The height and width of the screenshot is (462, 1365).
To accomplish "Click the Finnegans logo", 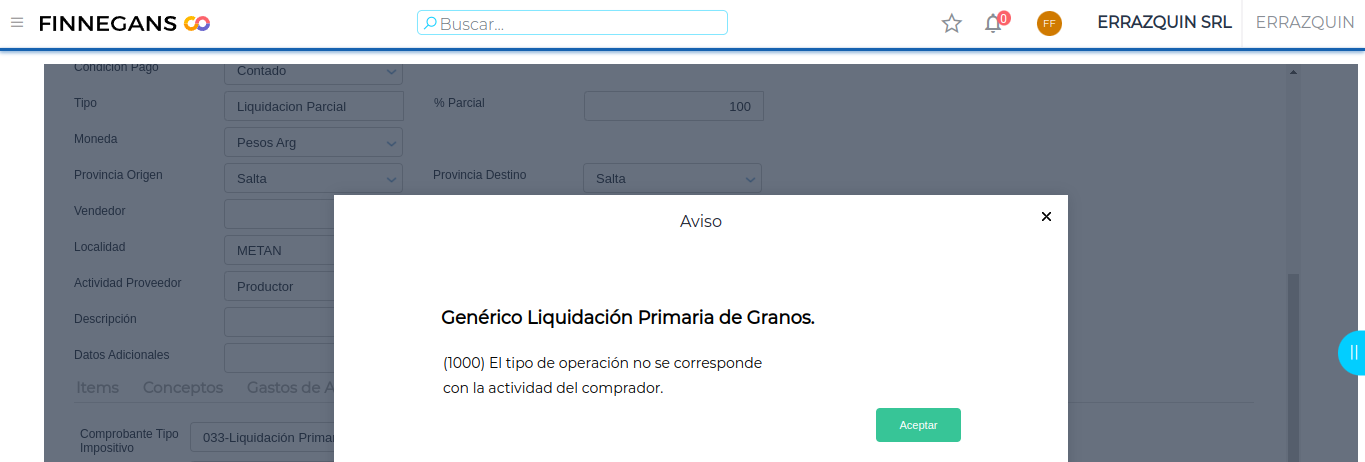I will (x=124, y=23).
